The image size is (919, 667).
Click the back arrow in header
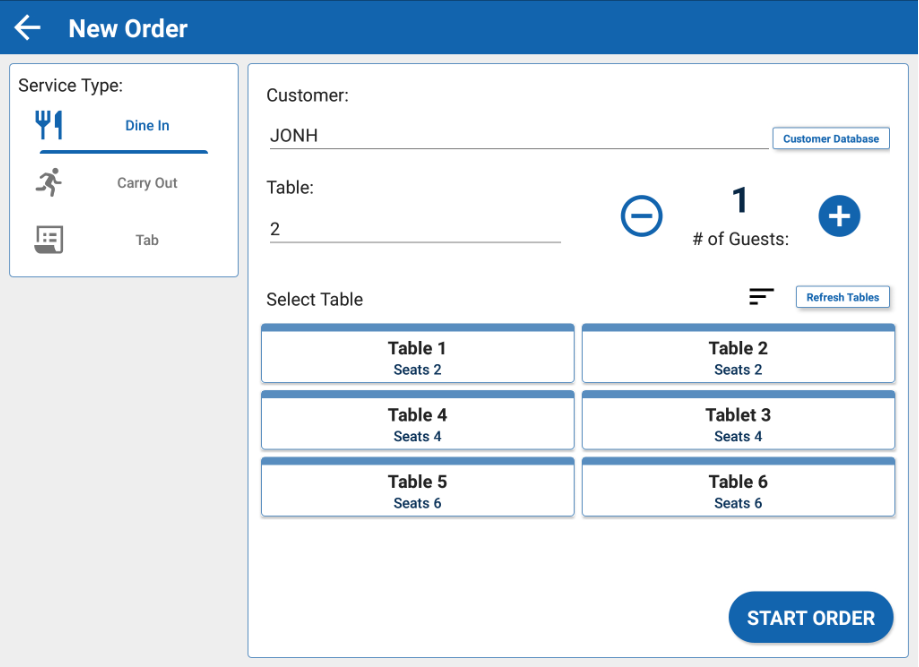pyautogui.click(x=28, y=28)
